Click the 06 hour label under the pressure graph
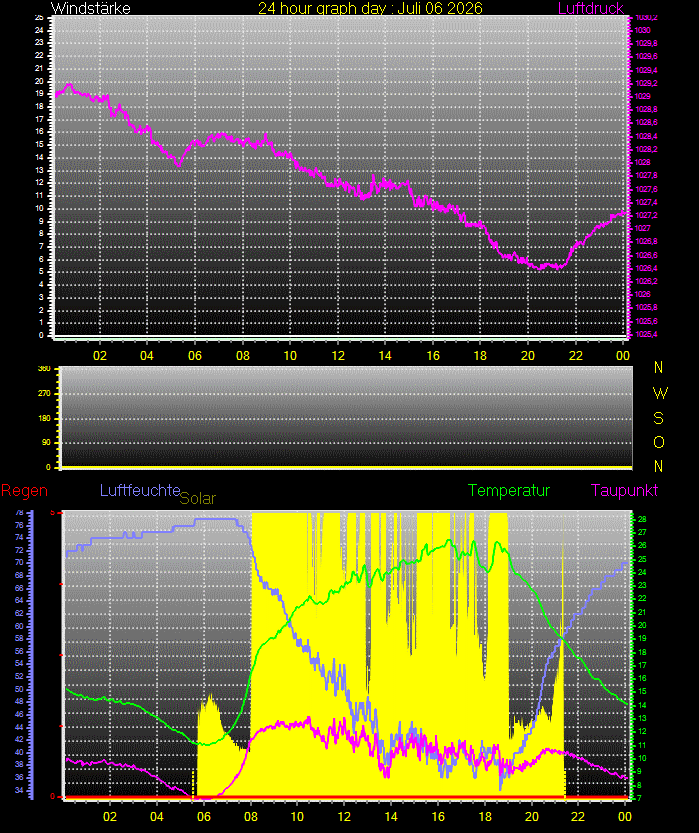699x833 pixels. tap(195, 355)
